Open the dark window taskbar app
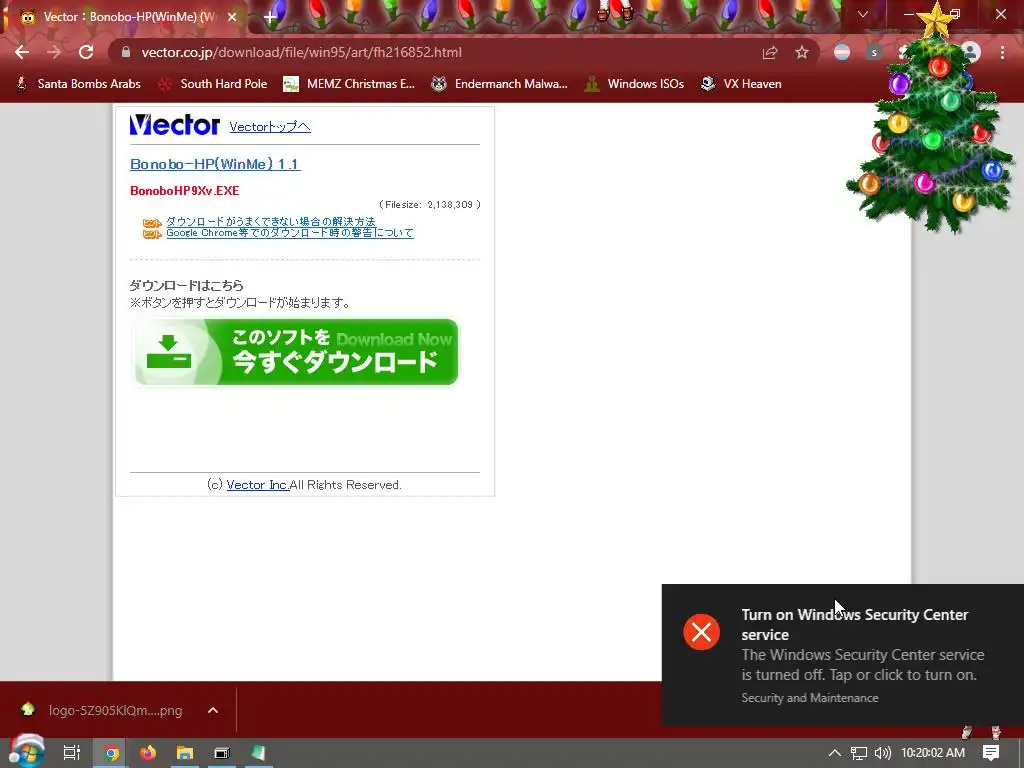The width and height of the screenshot is (1024, 768). tap(222, 753)
